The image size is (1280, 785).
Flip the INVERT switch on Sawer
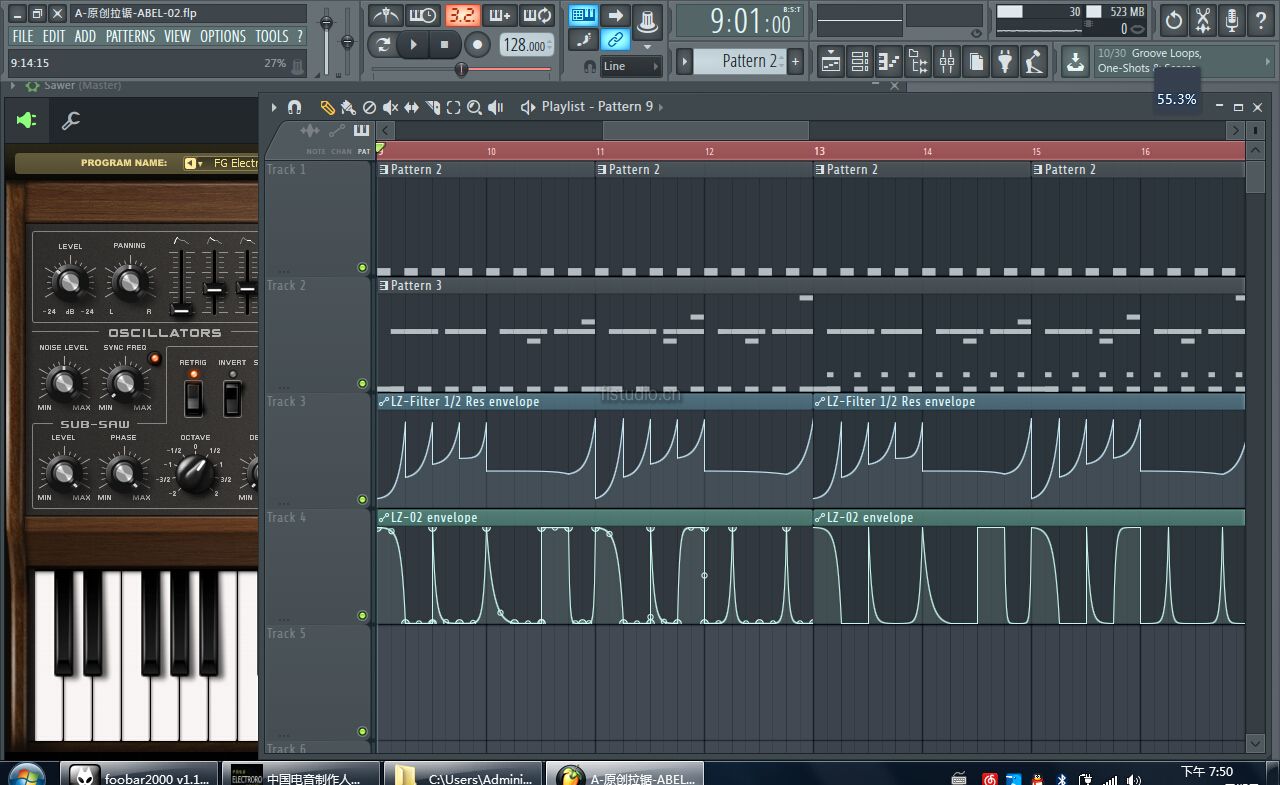coord(232,398)
